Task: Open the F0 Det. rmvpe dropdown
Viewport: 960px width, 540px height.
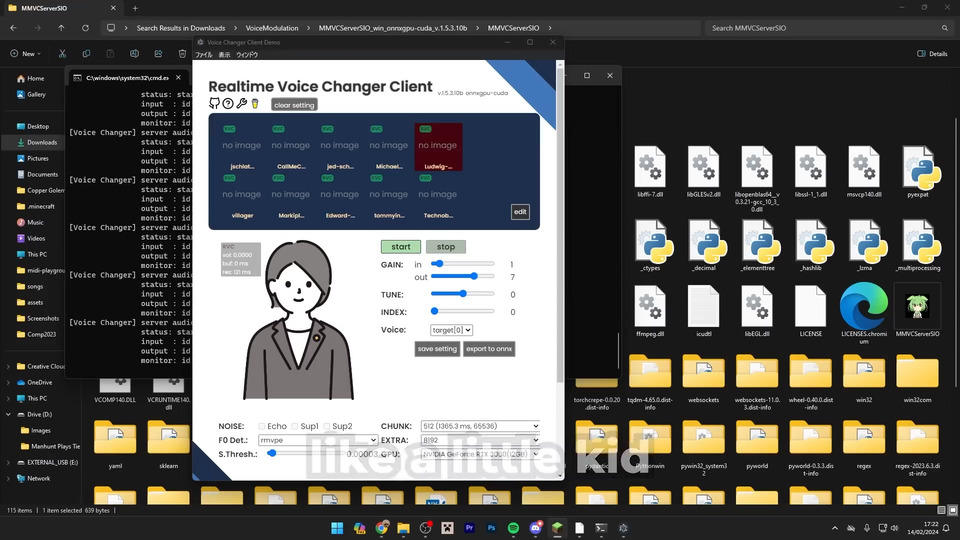Action: pyautogui.click(x=318, y=440)
